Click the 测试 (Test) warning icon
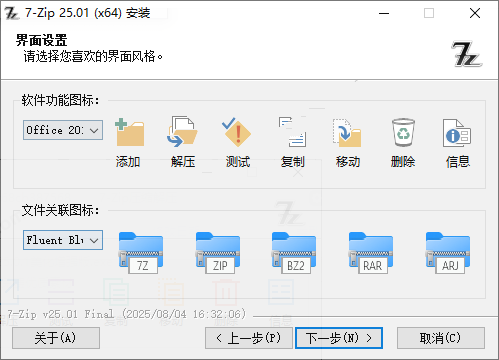 [x=236, y=132]
